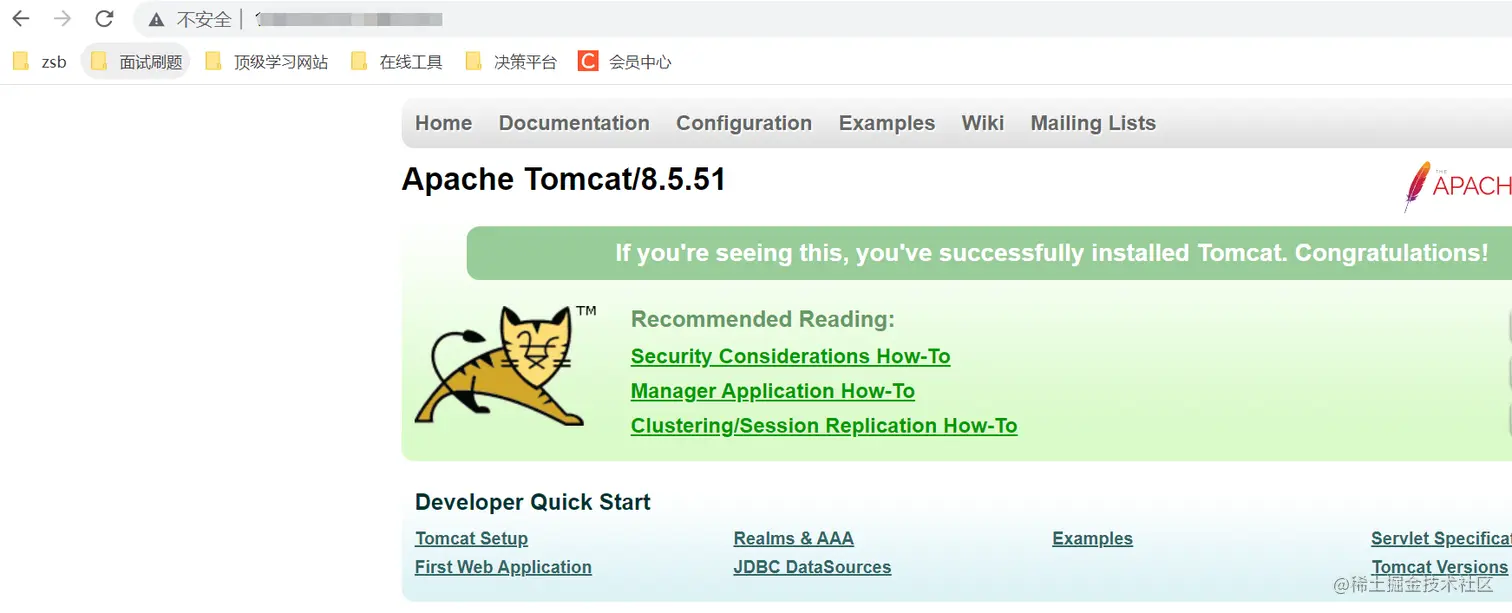The image size is (1512, 613).
Task: Open Security Considerations How-To link
Action: [x=790, y=356]
